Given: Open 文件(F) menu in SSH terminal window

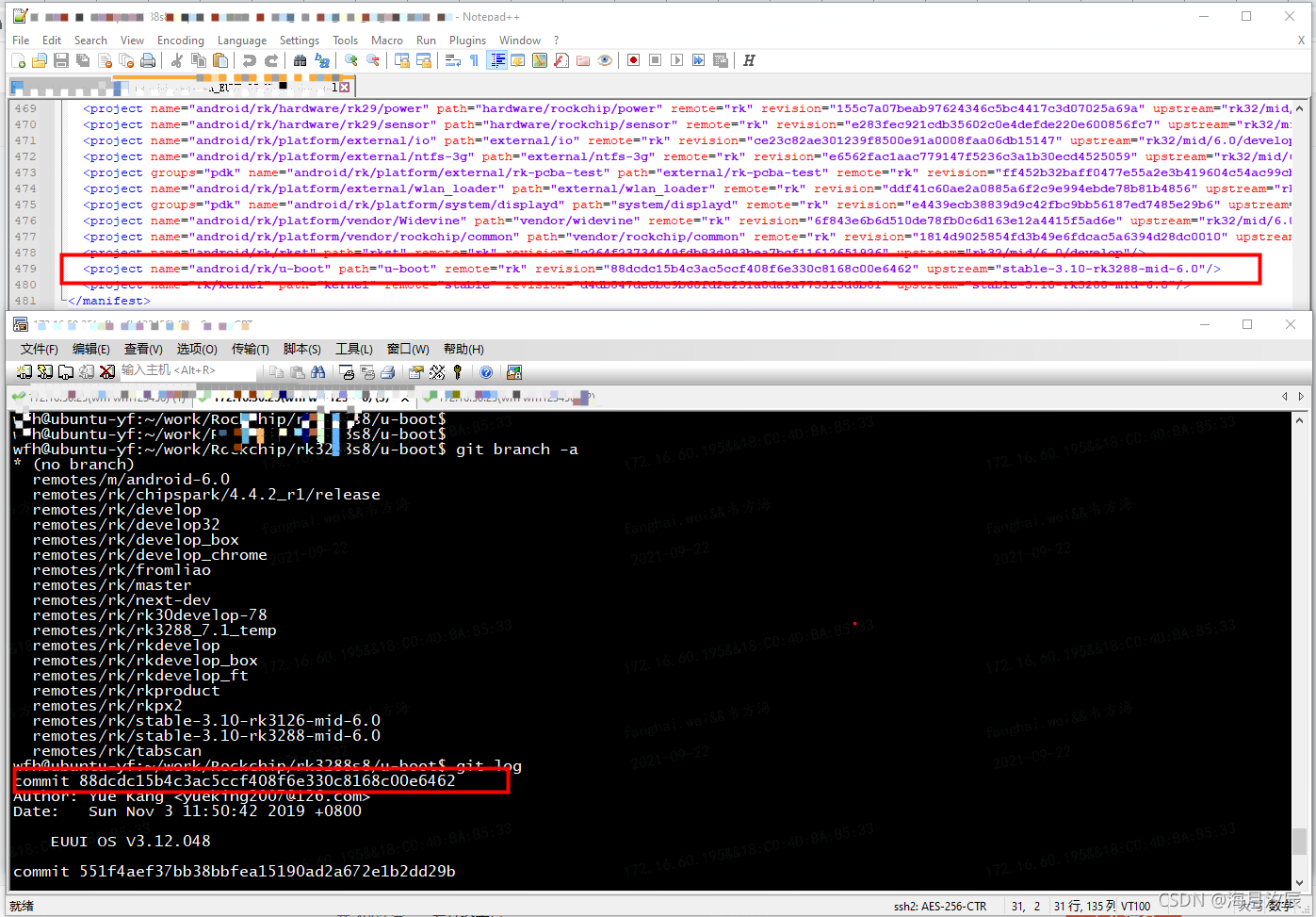Looking at the screenshot, I should 40,349.
